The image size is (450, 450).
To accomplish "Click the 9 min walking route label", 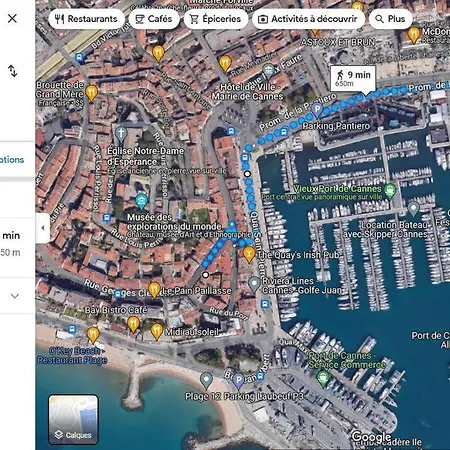I will 353,79.
